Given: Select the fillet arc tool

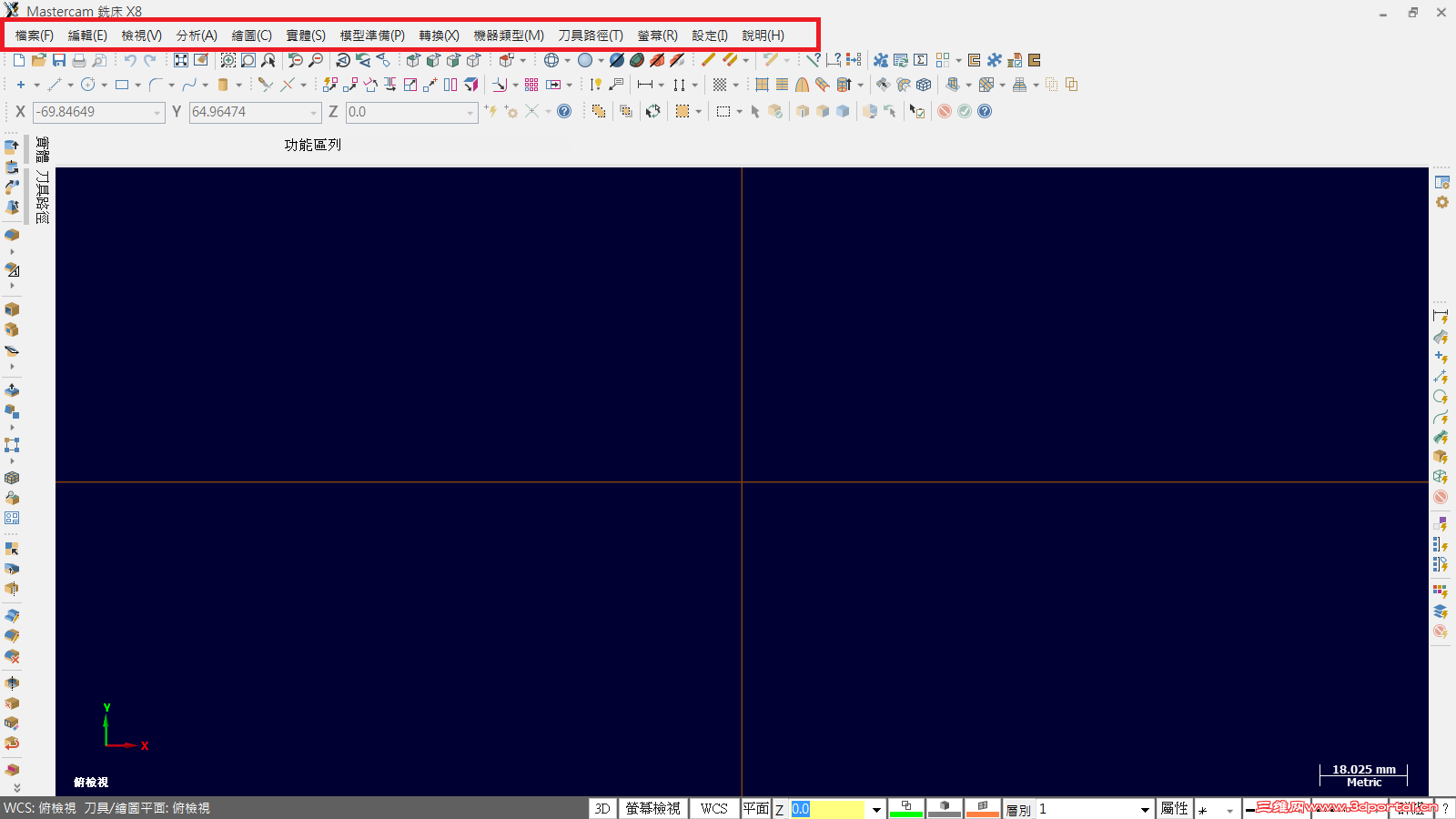Looking at the screenshot, I should [x=156, y=85].
